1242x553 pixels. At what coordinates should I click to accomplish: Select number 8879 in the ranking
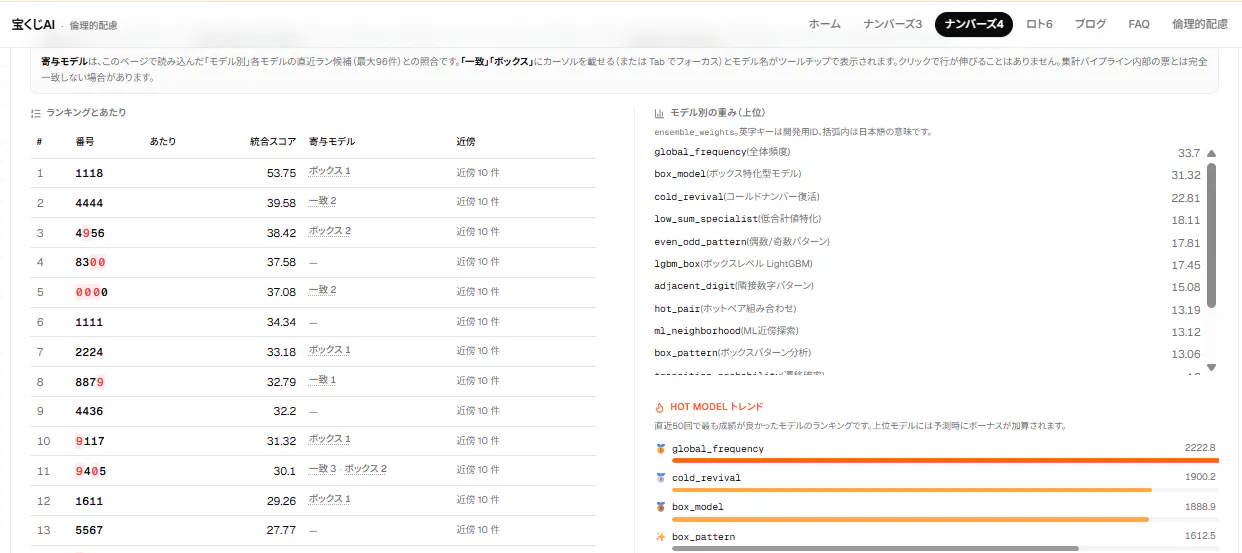tap(89, 382)
